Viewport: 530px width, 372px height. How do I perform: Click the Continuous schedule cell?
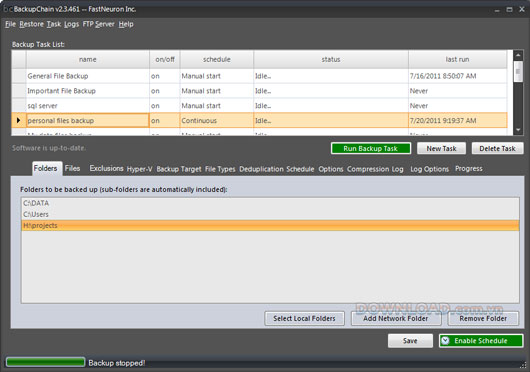coord(217,121)
